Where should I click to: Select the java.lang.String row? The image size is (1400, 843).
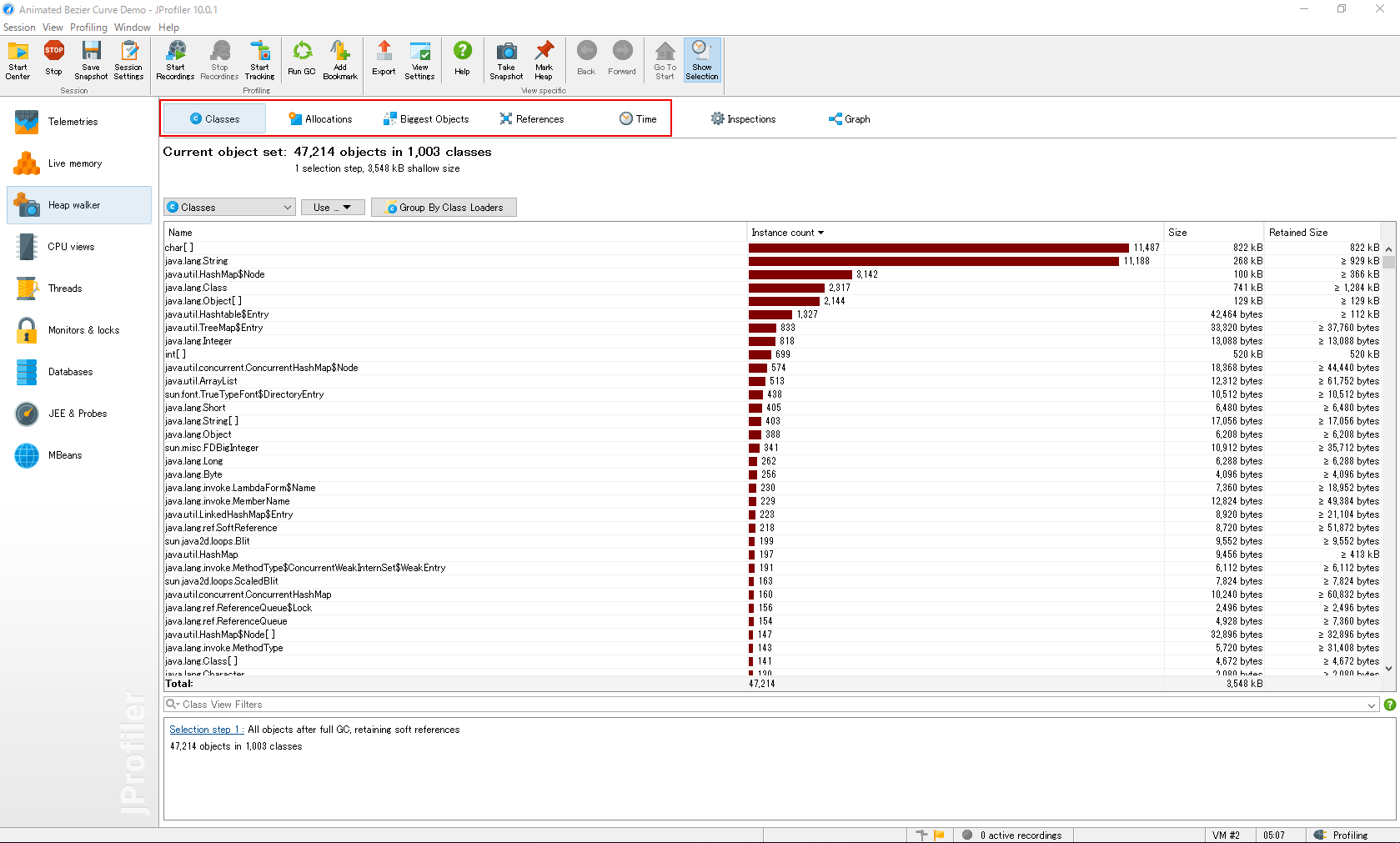(x=772, y=261)
